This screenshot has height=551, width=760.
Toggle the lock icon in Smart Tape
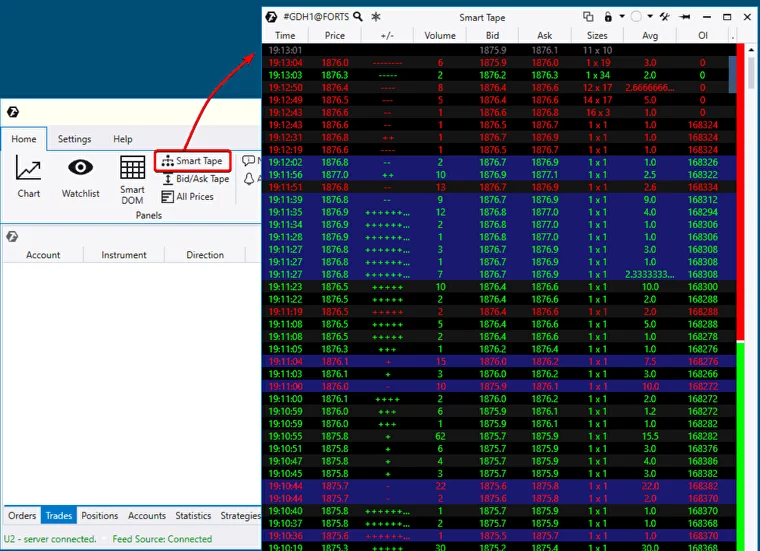607,17
